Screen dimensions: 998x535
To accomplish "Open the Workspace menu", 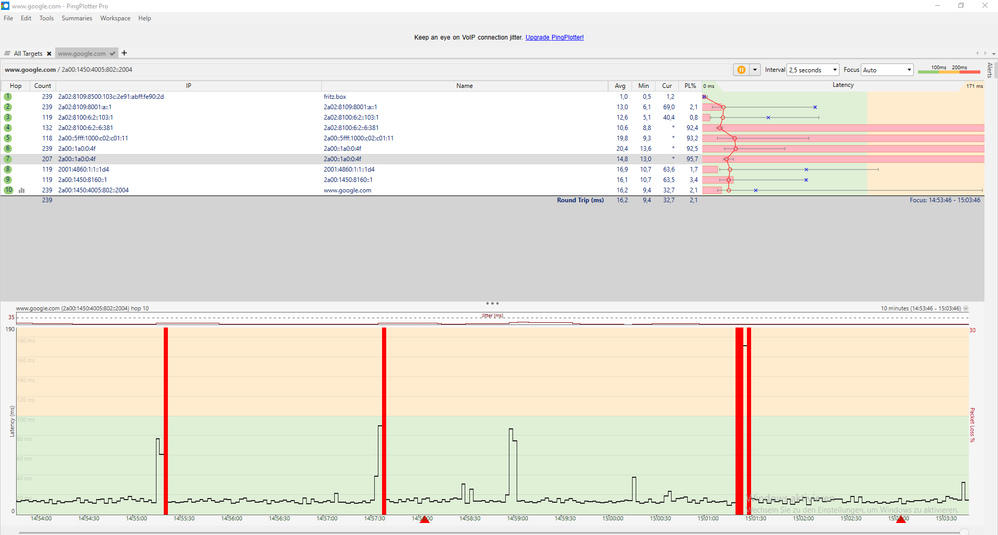I will pyautogui.click(x=115, y=18).
